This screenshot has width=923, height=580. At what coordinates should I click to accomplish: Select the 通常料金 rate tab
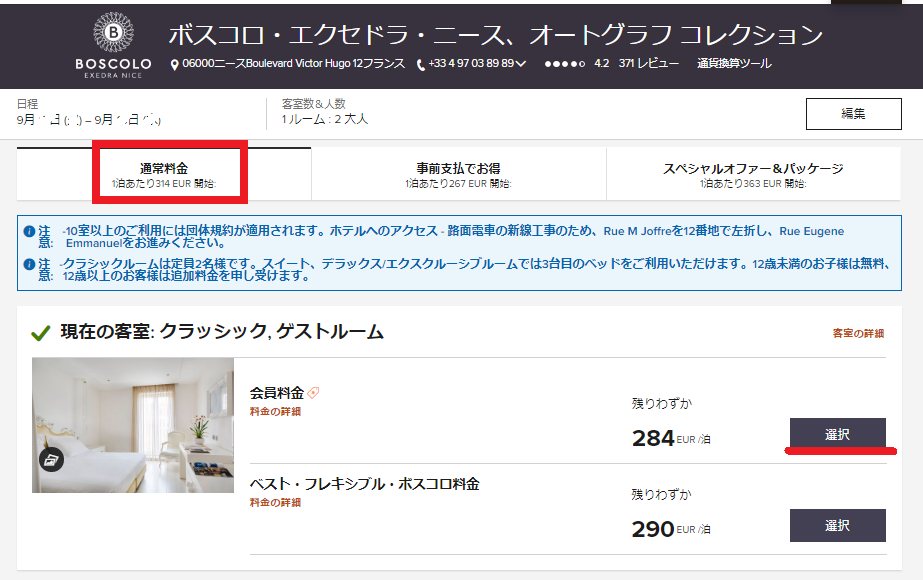[x=164, y=174]
